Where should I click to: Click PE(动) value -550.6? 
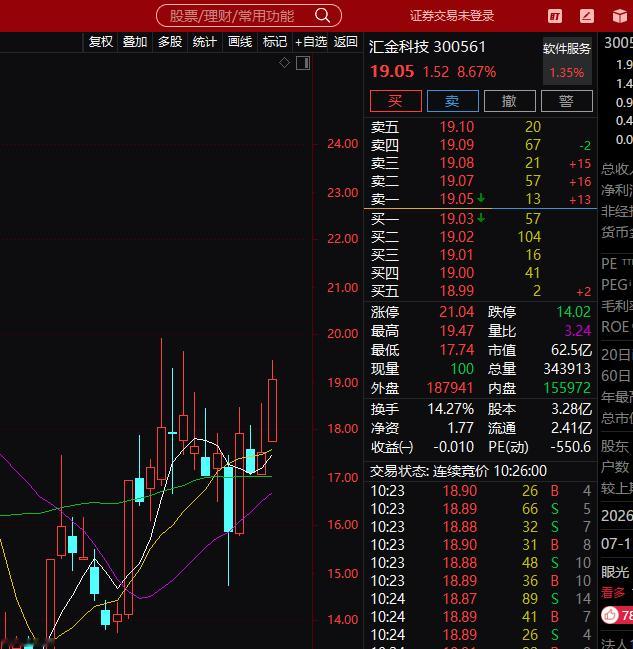[570, 447]
